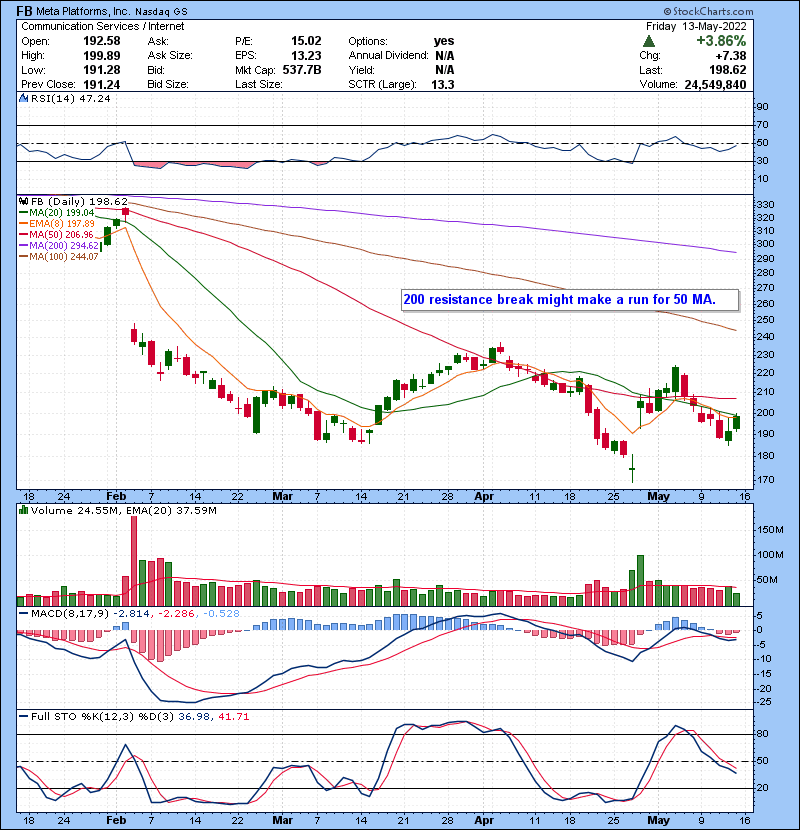Click the SCTR (Large) value 13.3

[x=443, y=85]
